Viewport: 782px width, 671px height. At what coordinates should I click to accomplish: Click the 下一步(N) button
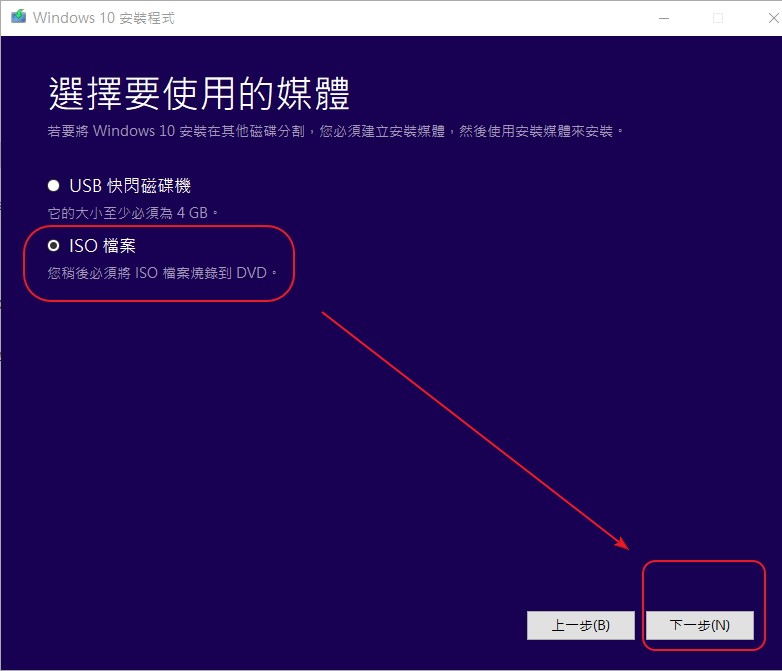pyautogui.click(x=700, y=625)
